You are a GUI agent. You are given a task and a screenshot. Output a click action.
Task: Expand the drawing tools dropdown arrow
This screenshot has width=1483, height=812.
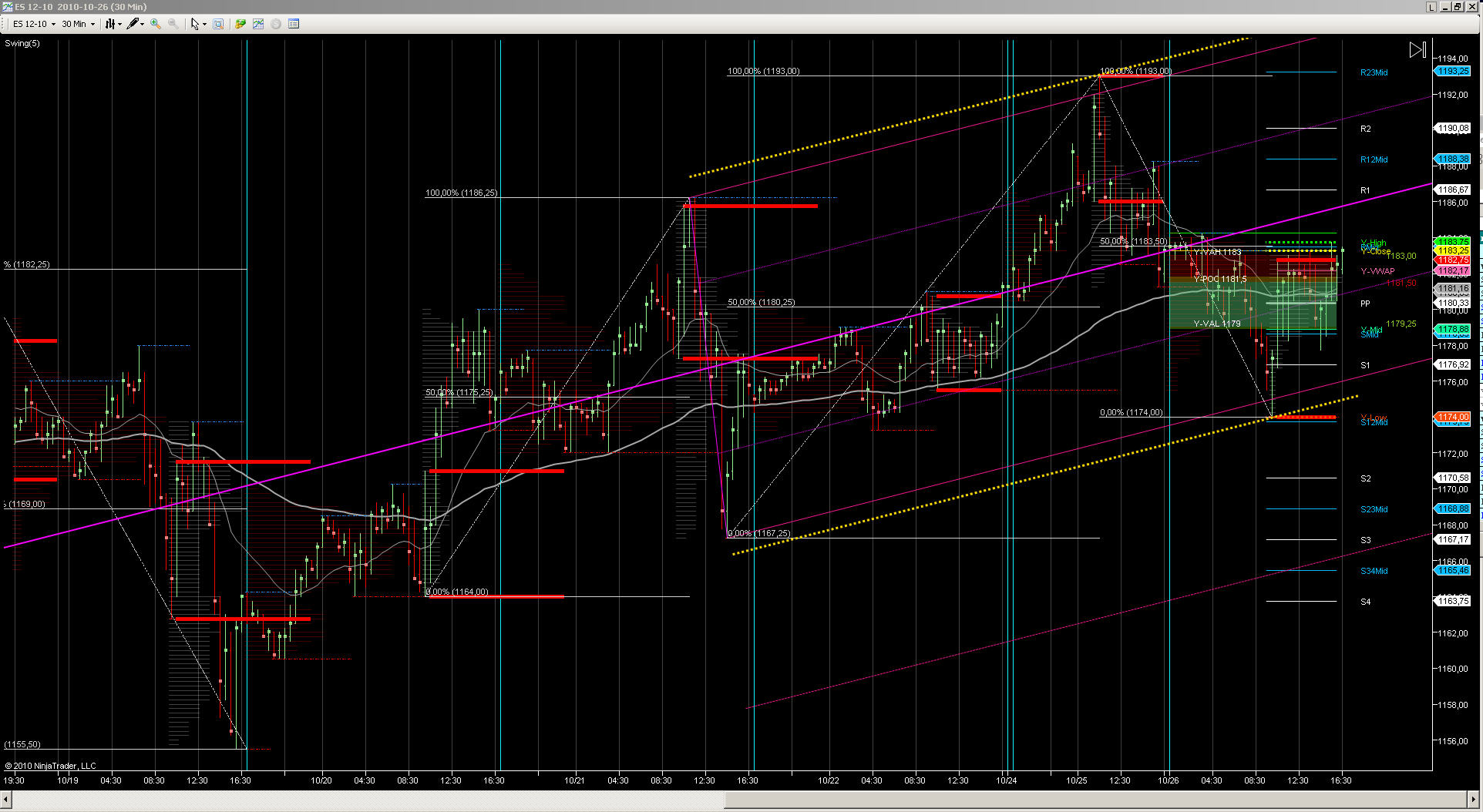[x=143, y=24]
